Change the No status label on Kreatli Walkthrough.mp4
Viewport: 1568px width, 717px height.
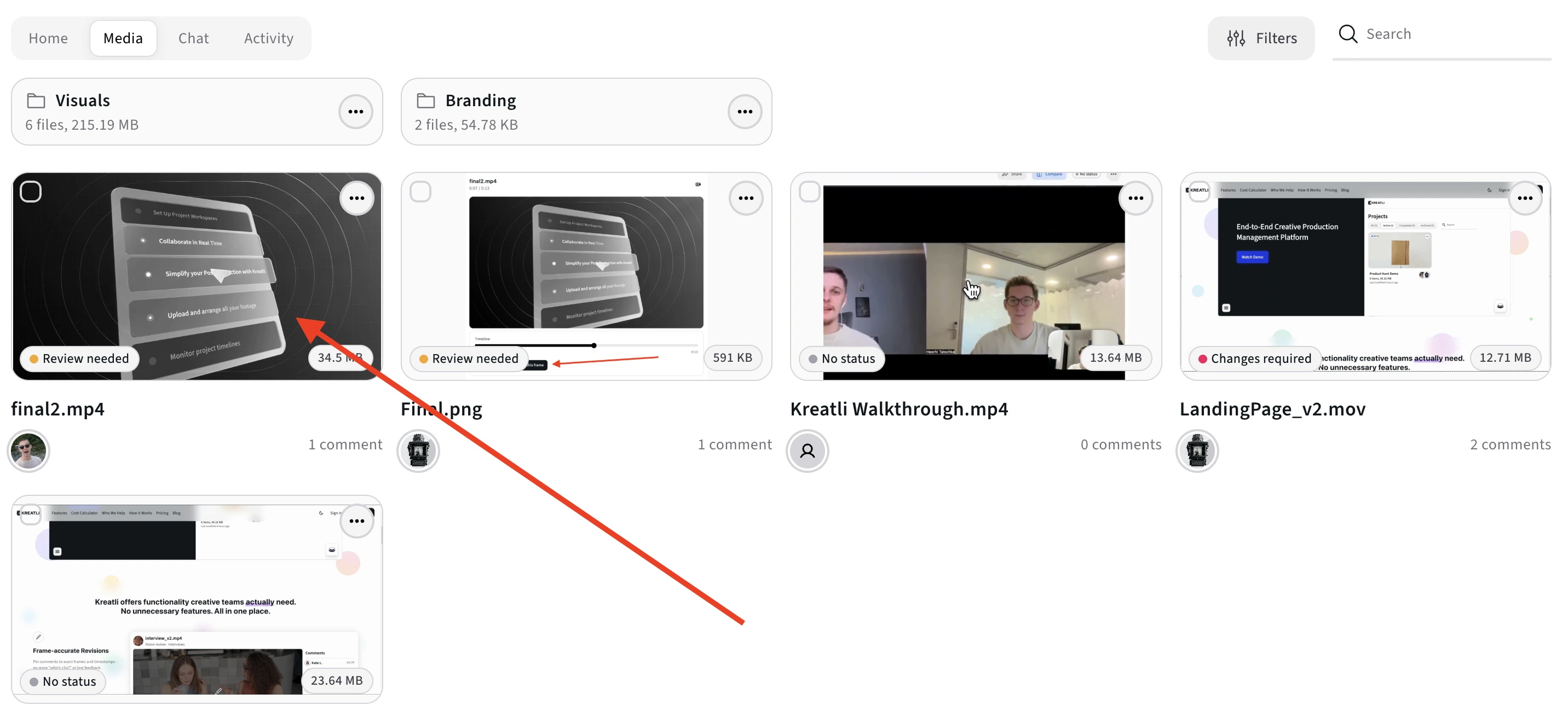842,358
